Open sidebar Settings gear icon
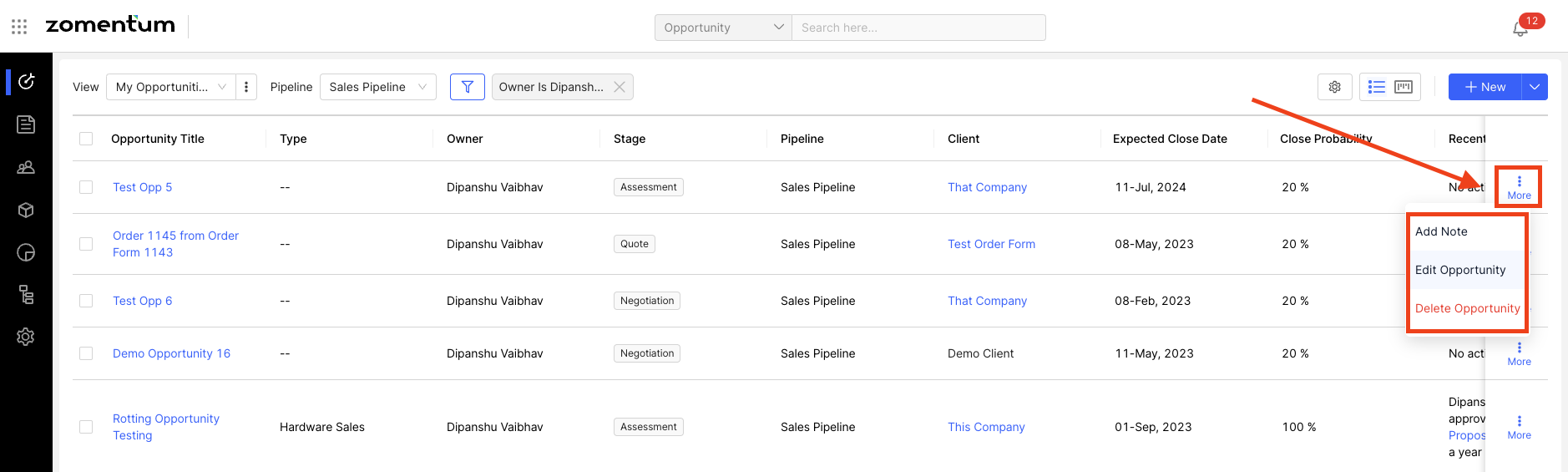The image size is (1568, 472). click(26, 337)
